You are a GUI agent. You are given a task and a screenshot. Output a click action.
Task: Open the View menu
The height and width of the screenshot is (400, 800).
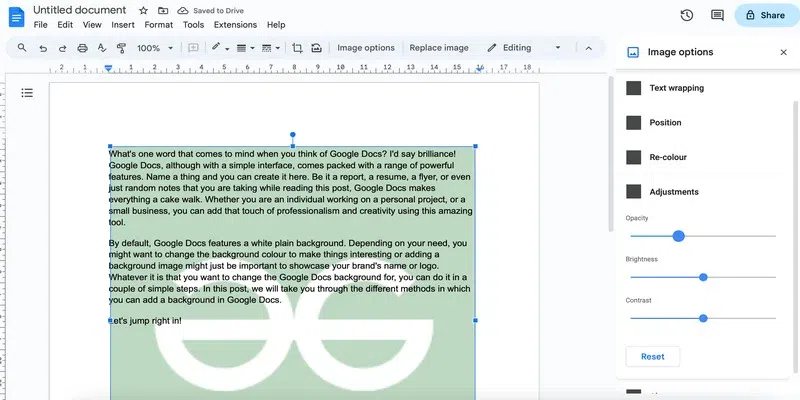[x=92, y=24]
